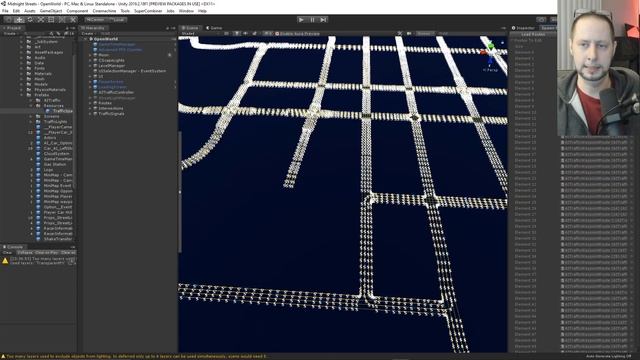
Task: Select UISelectionManager - EventSystem object
Action: 132,71
